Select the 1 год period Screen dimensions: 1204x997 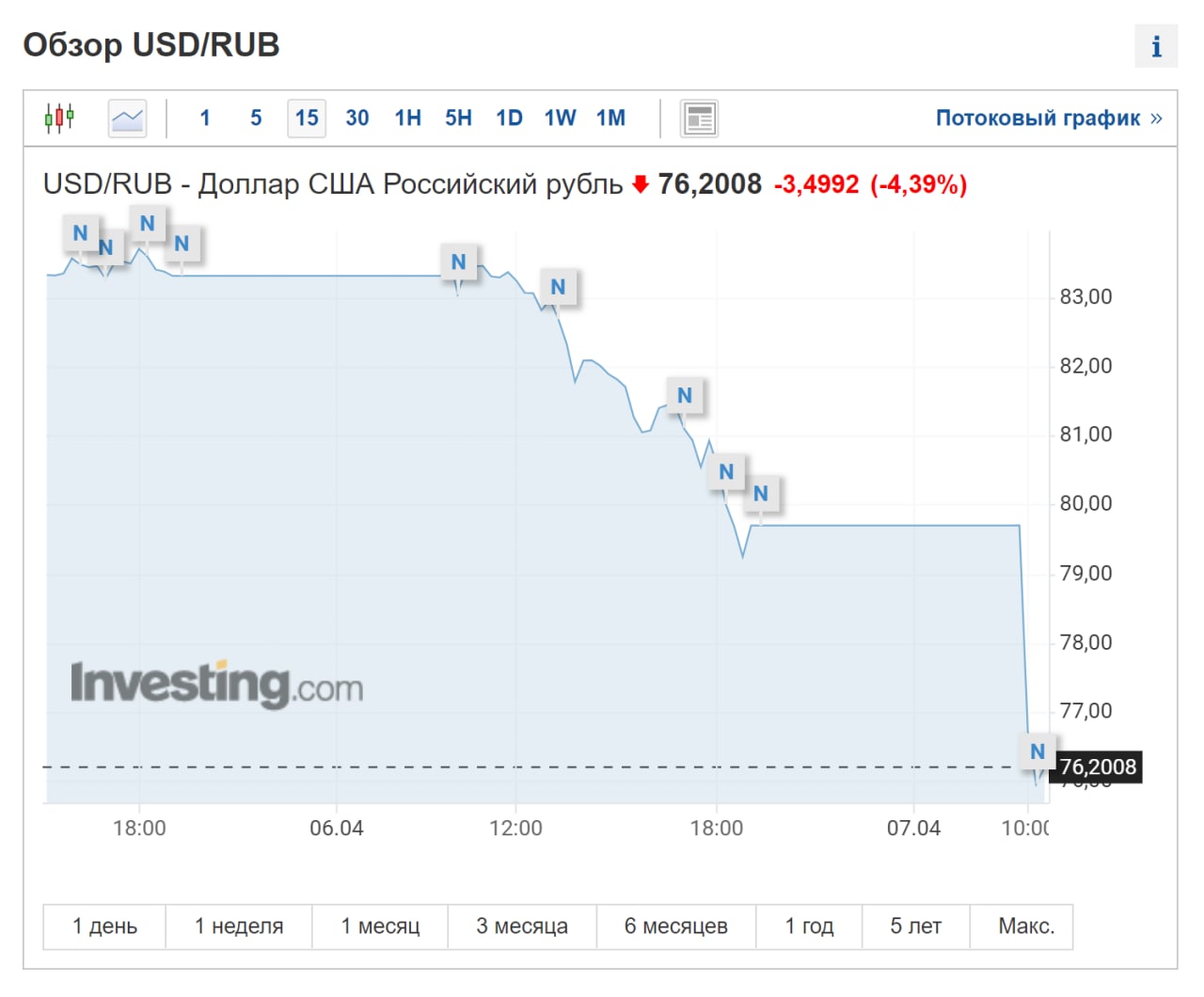(809, 926)
